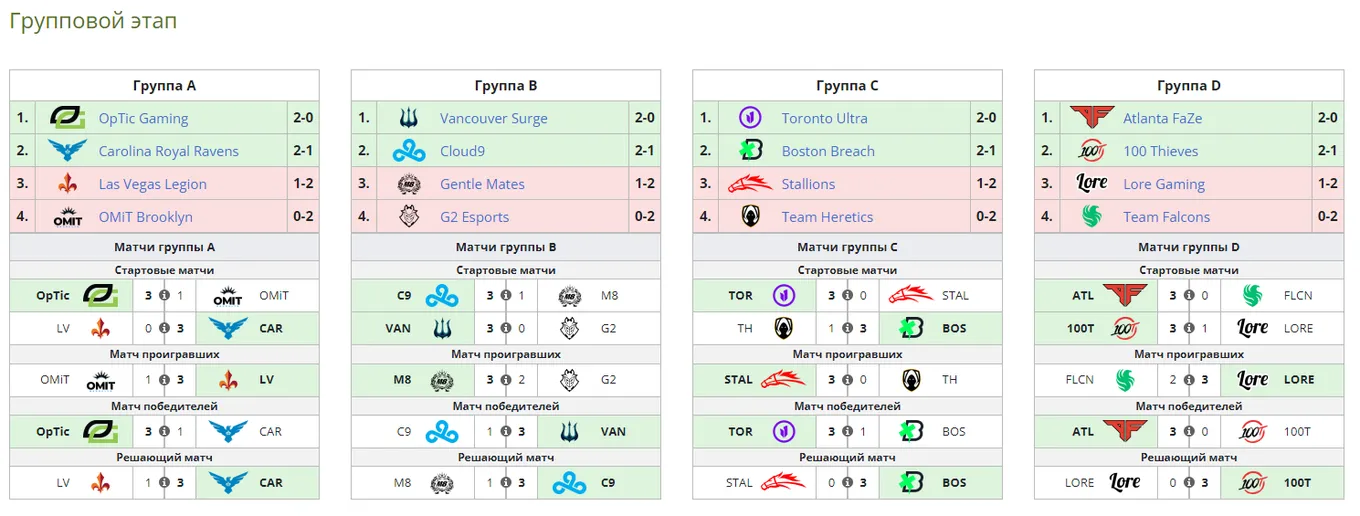
Task: Click the Lore Gaming logo in standings
Action: [x=1092, y=184]
